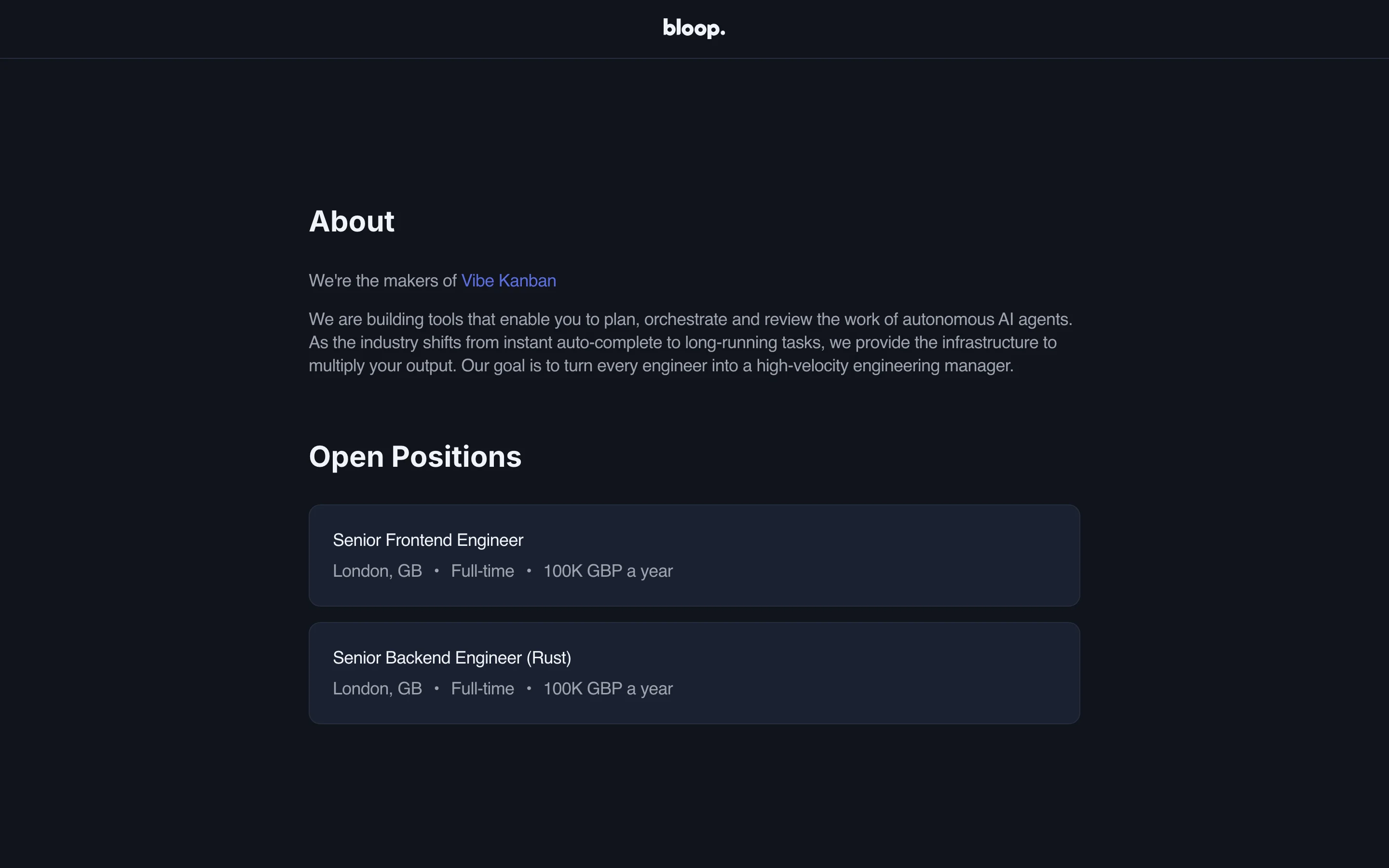Open the Senior Frontend Engineer position
The width and height of the screenshot is (1389, 868).
coord(428,540)
